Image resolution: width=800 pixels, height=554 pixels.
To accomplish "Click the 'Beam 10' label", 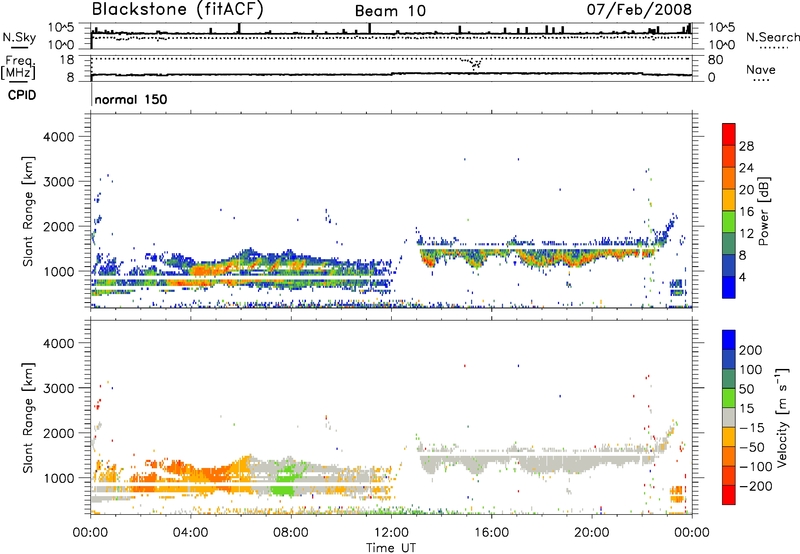I will [390, 11].
